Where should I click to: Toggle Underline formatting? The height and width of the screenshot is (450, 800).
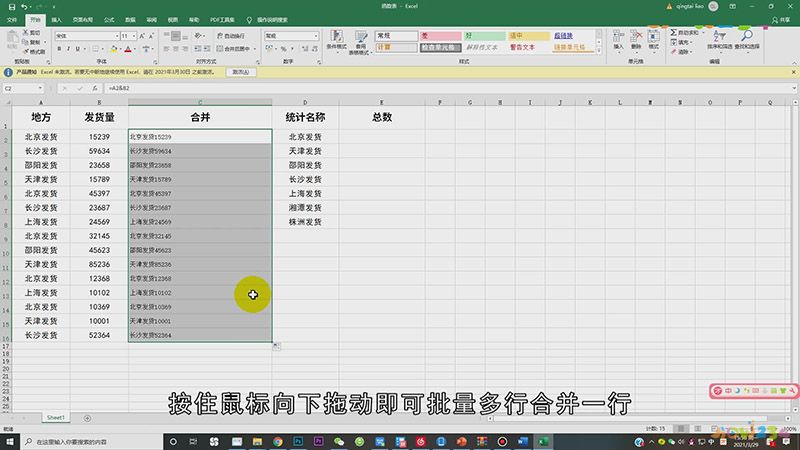pos(78,49)
